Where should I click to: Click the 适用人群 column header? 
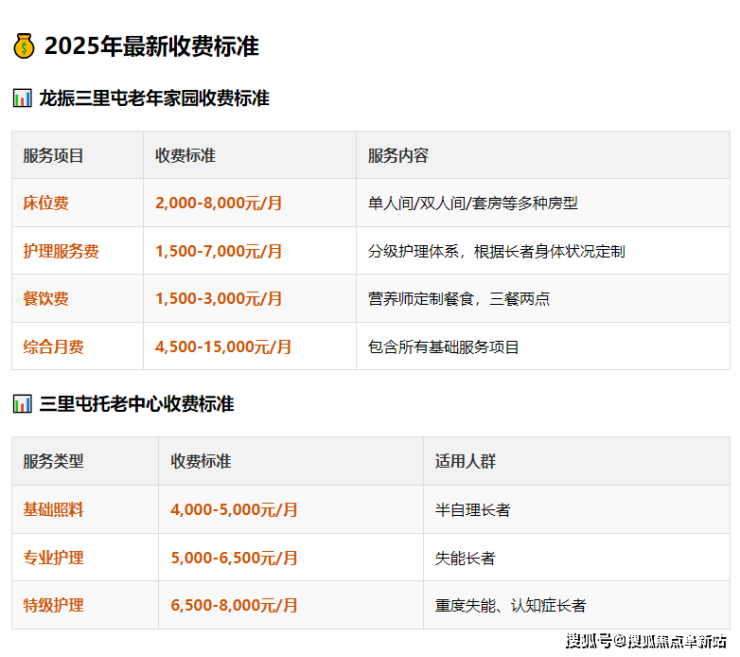click(465, 461)
